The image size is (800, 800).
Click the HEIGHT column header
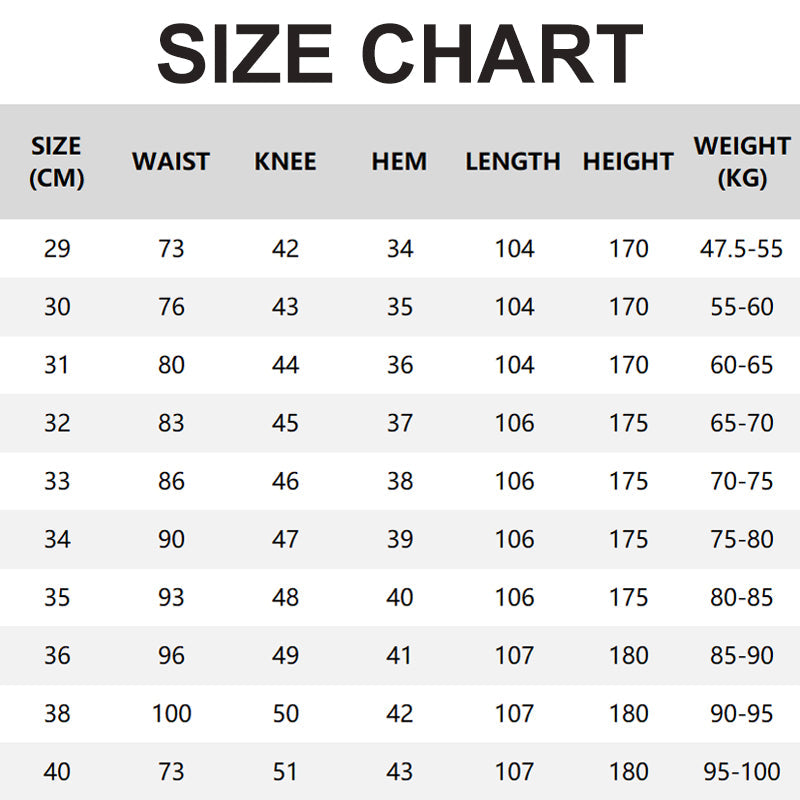click(x=628, y=162)
